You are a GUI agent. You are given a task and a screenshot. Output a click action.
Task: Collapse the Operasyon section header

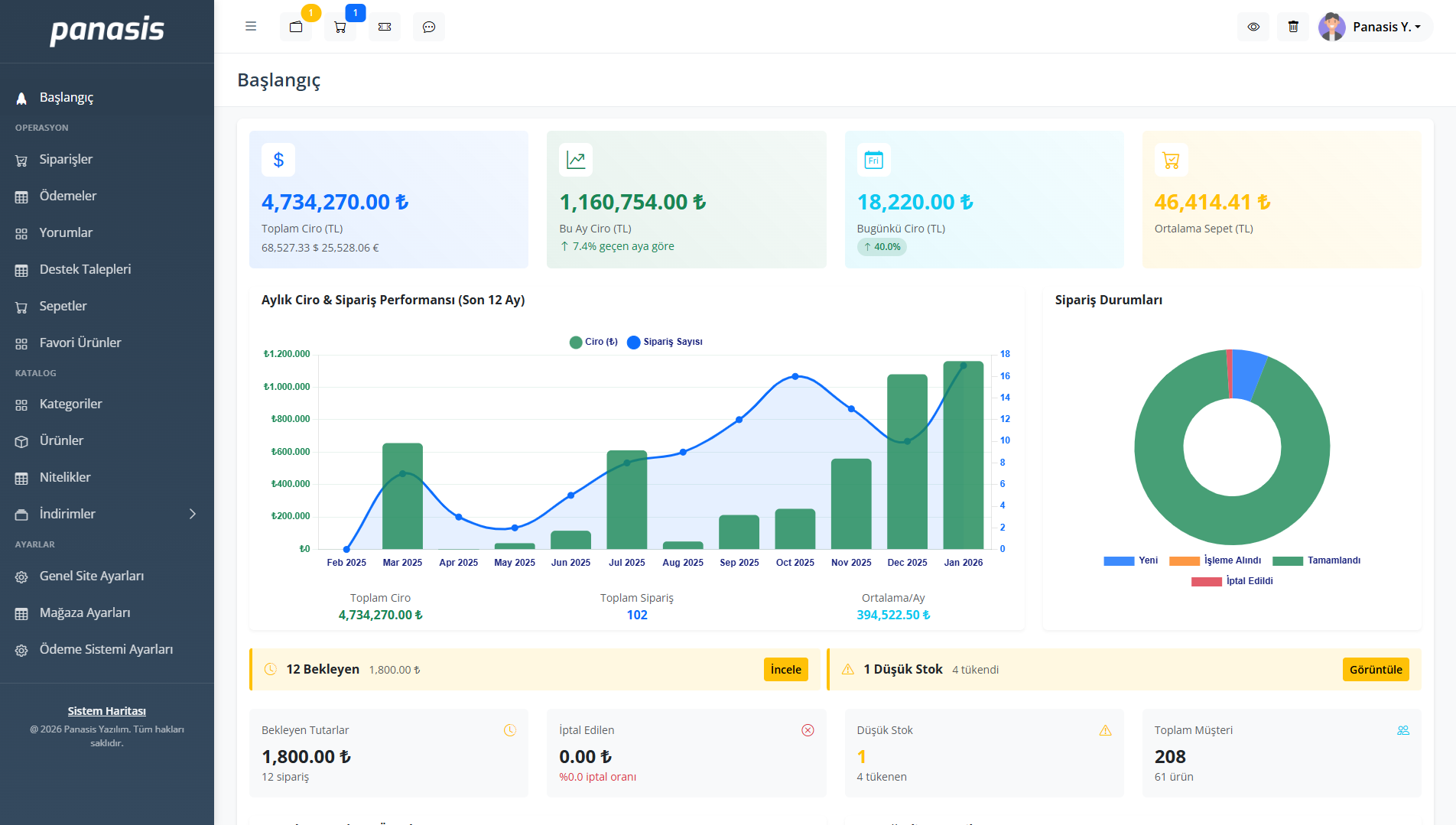[x=41, y=127]
